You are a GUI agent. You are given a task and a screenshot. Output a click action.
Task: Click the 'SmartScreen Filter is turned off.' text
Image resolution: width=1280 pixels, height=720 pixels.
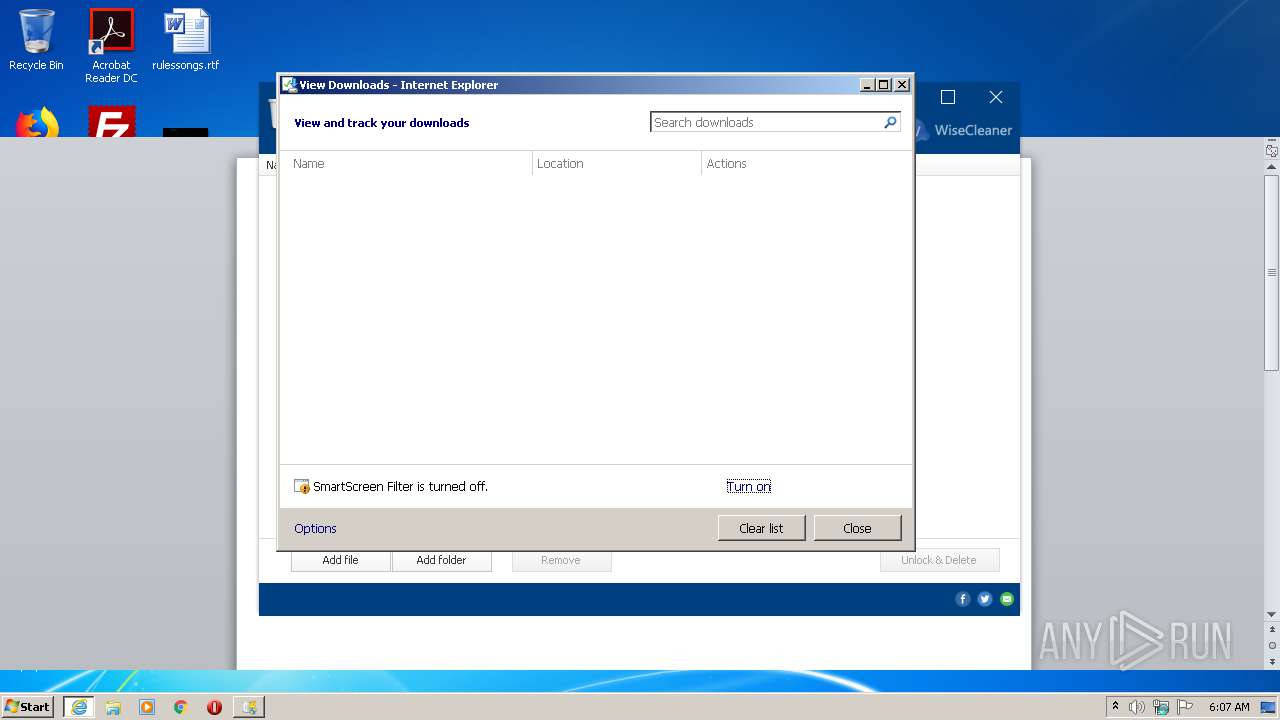click(400, 487)
